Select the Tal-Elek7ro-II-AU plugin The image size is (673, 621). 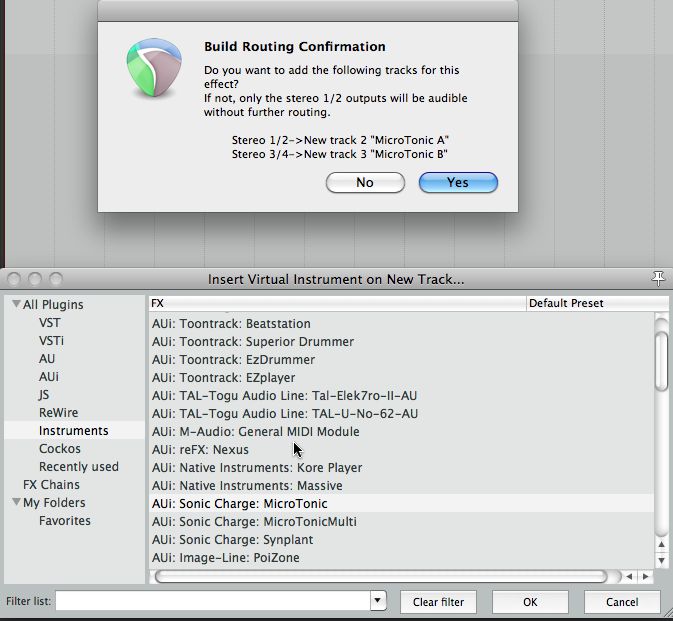tap(285, 396)
